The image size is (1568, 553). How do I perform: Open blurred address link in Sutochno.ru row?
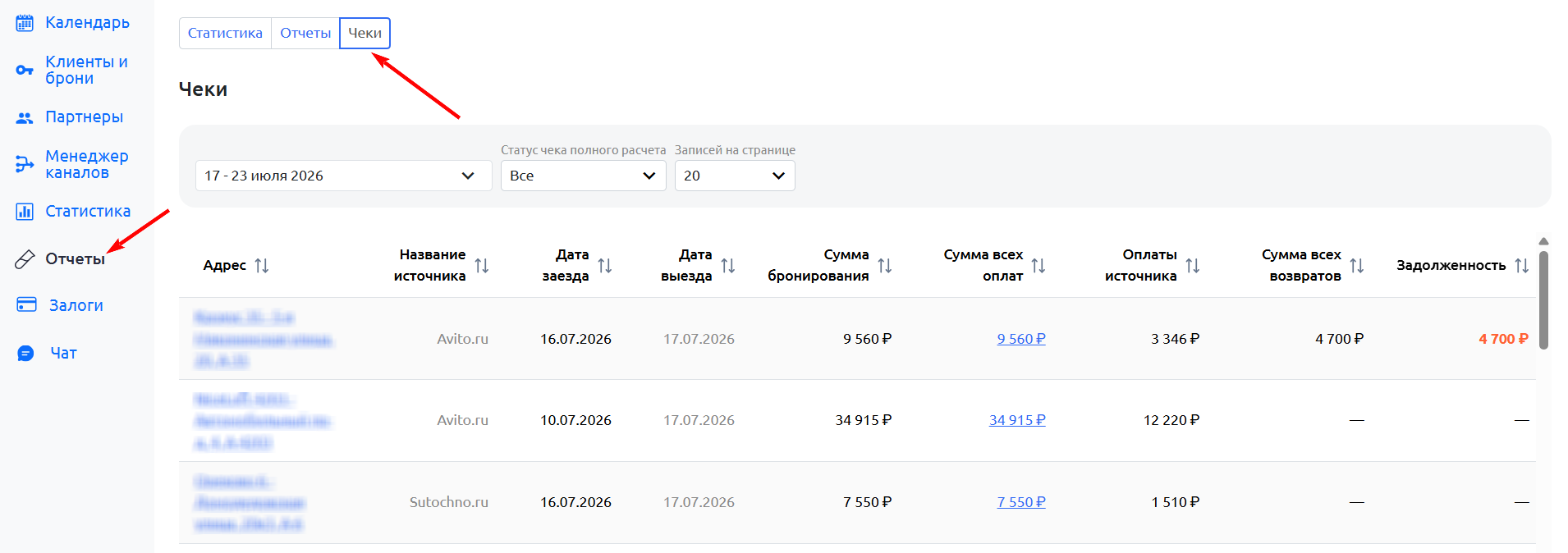coord(250,502)
